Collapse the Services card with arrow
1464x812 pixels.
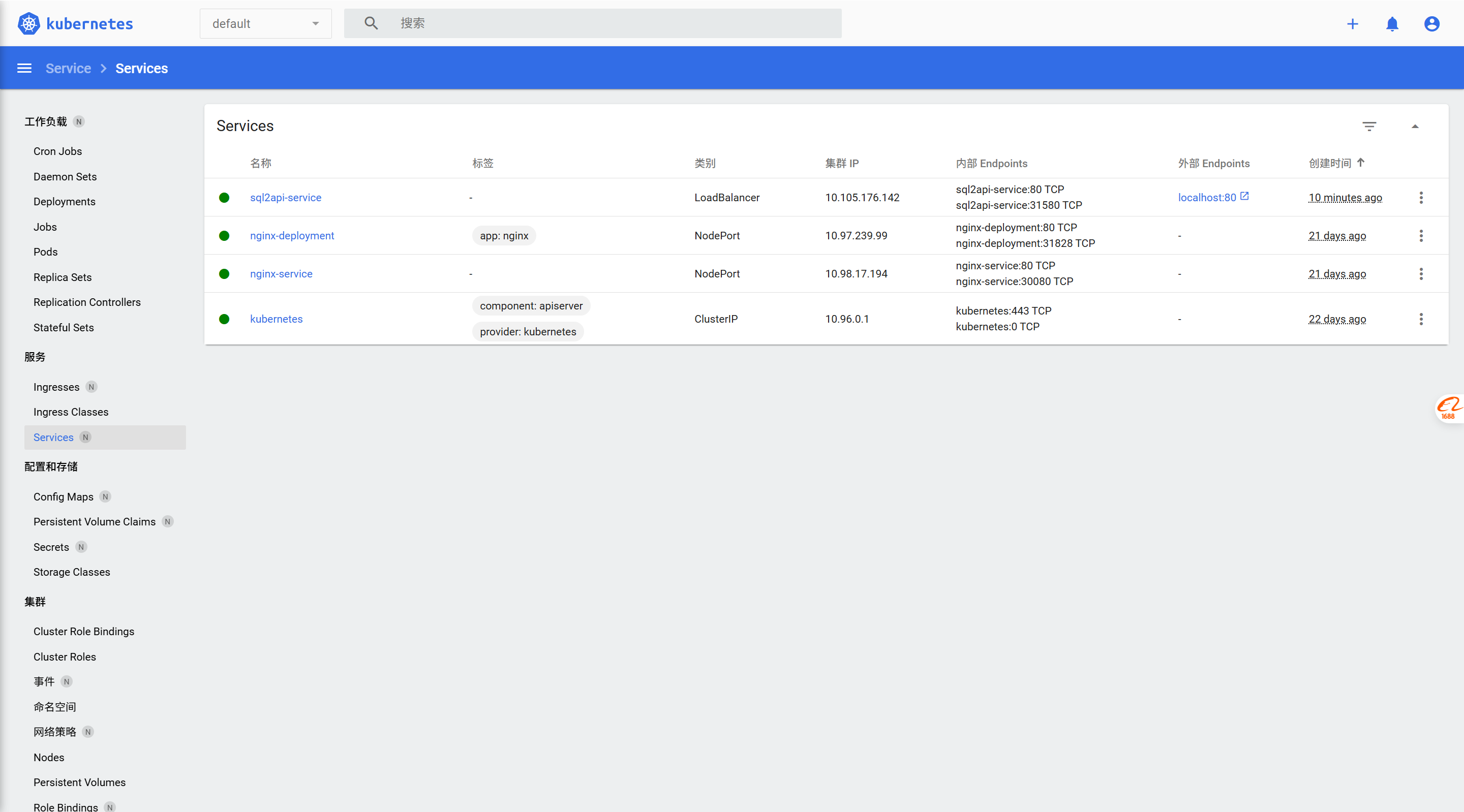(1415, 126)
